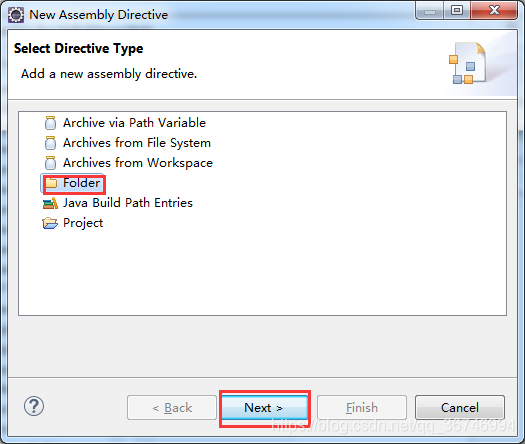Viewport: 525px width, 444px height.
Task: Select Archives from File System directive
Action: tap(137, 143)
